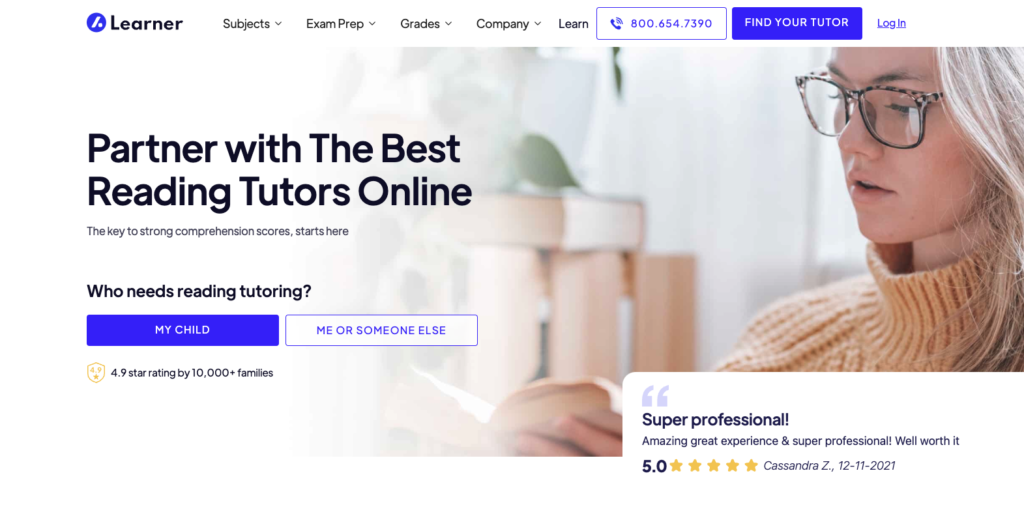Expand the Subjects dropdown chevron
Viewport: 1024px width, 529px height.
(x=278, y=24)
